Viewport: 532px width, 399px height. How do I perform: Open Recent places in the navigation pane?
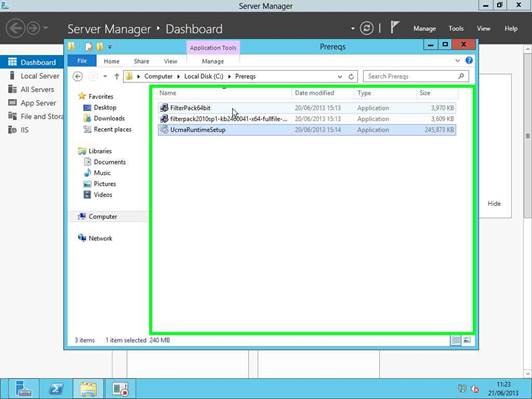tap(112, 129)
